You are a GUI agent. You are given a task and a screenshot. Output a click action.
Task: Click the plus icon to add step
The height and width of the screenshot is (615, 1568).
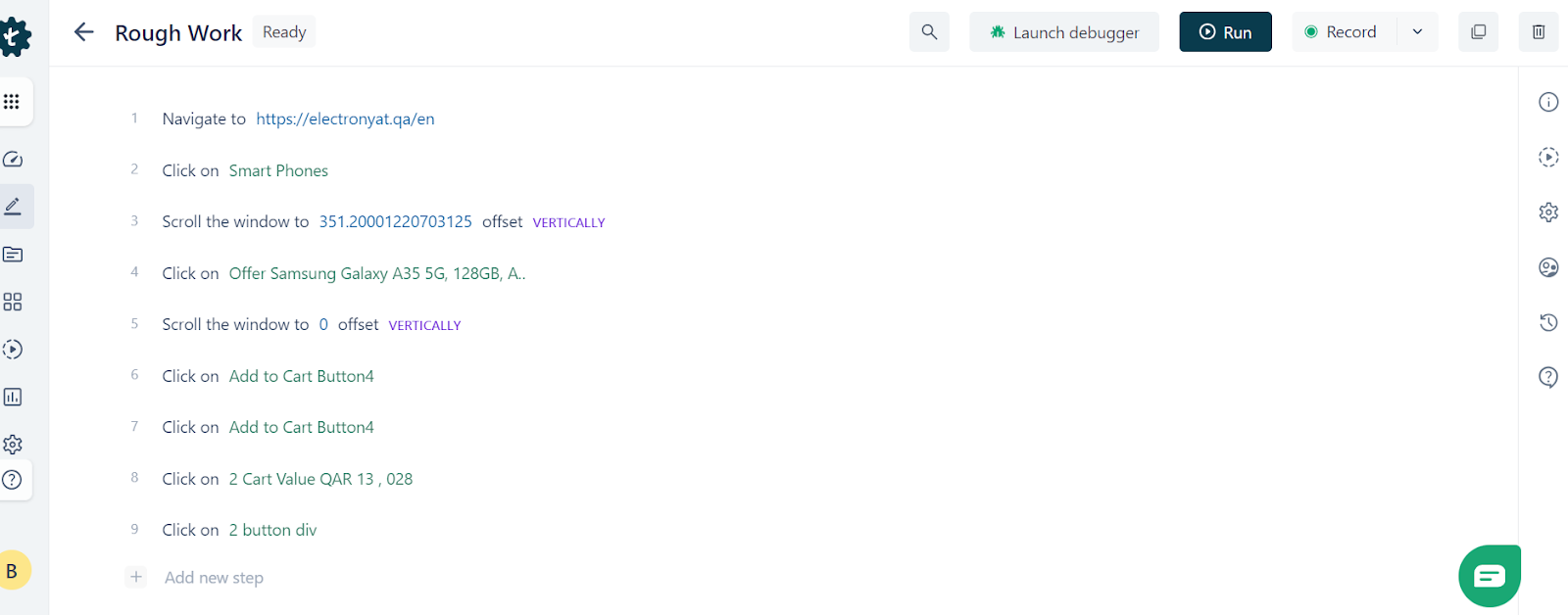tap(136, 577)
